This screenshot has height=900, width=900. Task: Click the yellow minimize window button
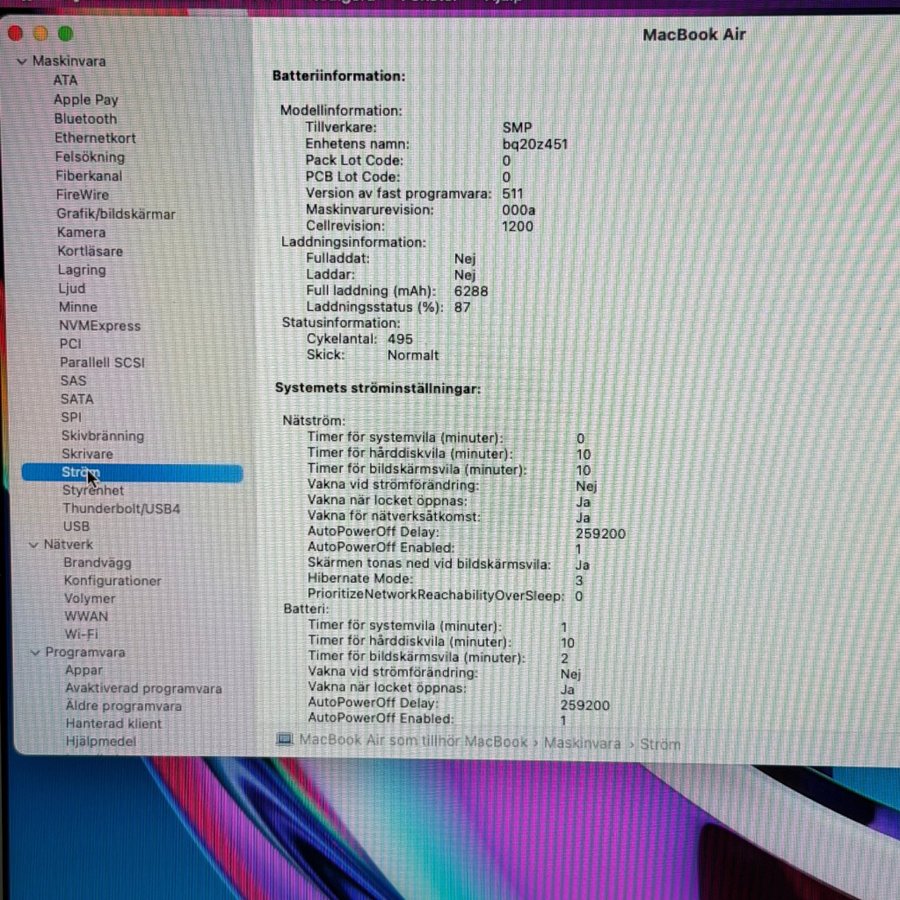[40, 33]
